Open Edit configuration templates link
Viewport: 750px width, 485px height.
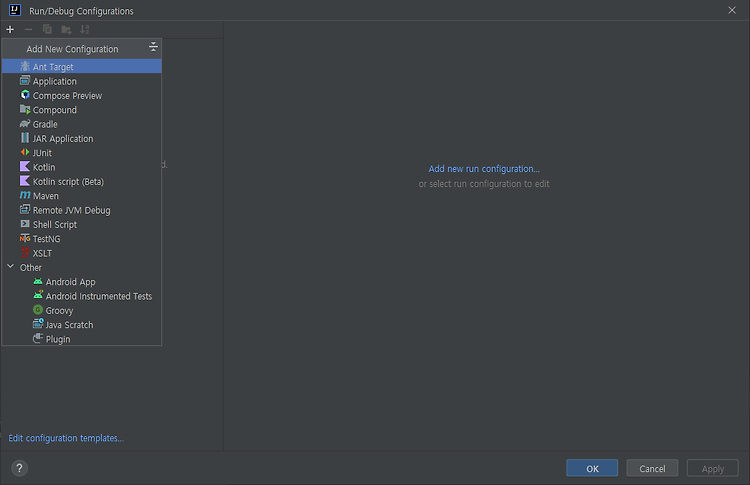pyautogui.click(x=66, y=438)
